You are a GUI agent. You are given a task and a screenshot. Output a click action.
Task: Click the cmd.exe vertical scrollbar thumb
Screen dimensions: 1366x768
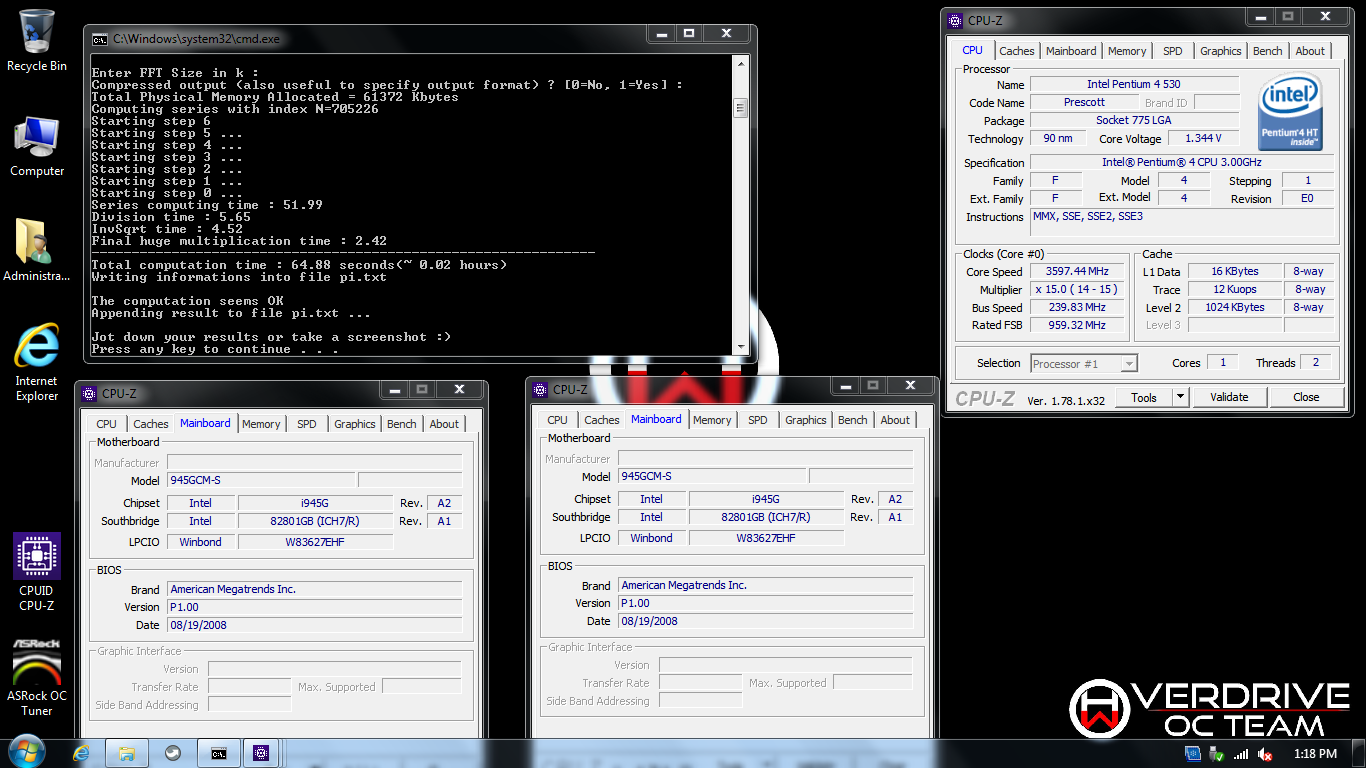[x=740, y=107]
